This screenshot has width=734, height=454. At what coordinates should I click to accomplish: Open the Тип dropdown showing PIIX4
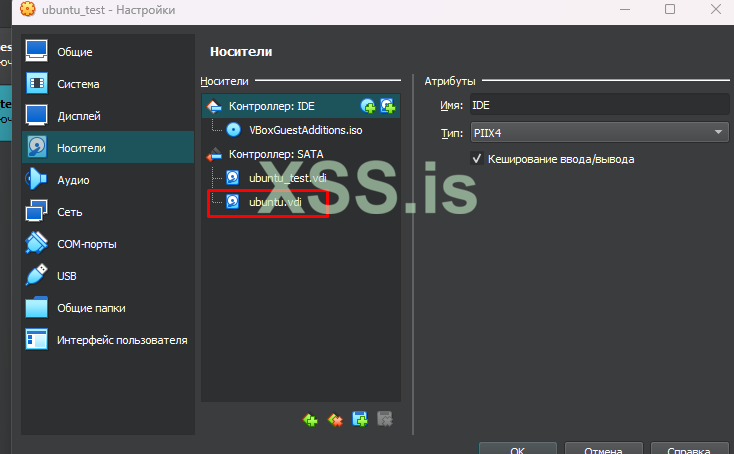coord(600,132)
